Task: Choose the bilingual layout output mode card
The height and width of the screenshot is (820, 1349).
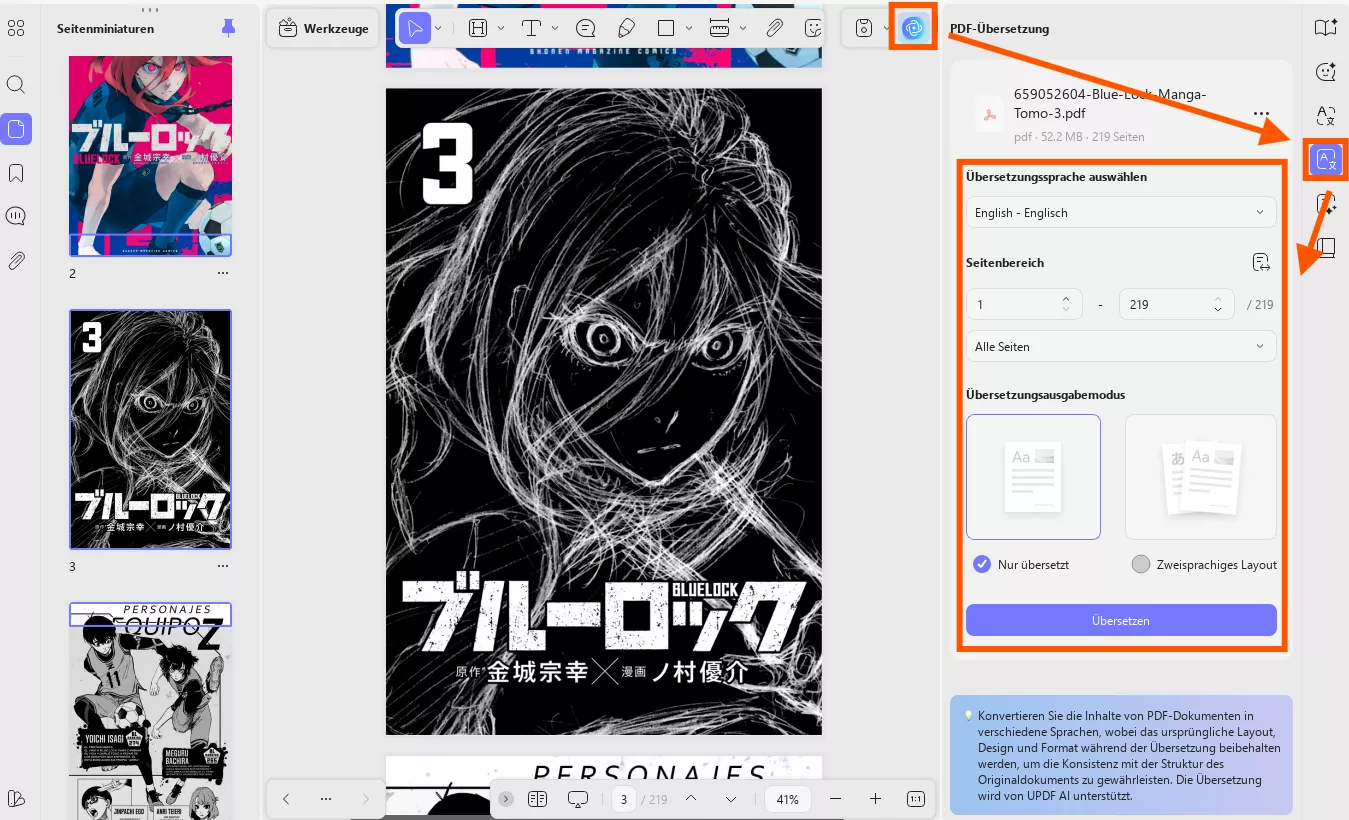Action: 1200,477
